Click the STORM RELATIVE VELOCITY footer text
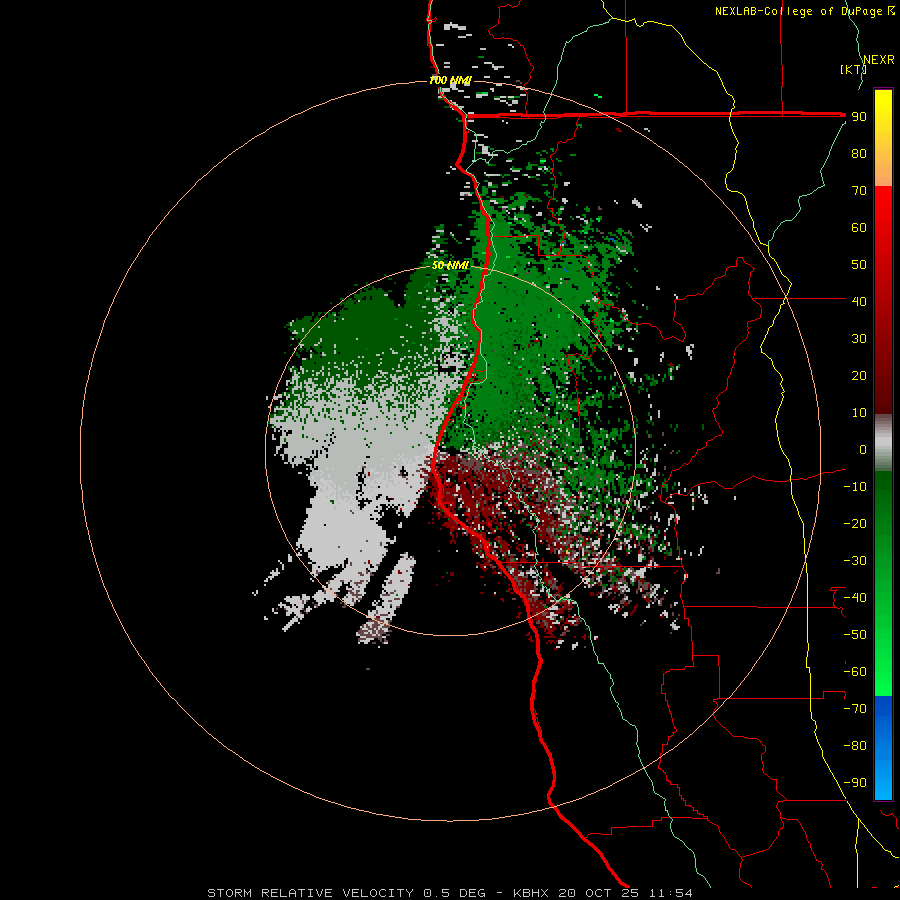The image size is (900, 900). point(310,893)
